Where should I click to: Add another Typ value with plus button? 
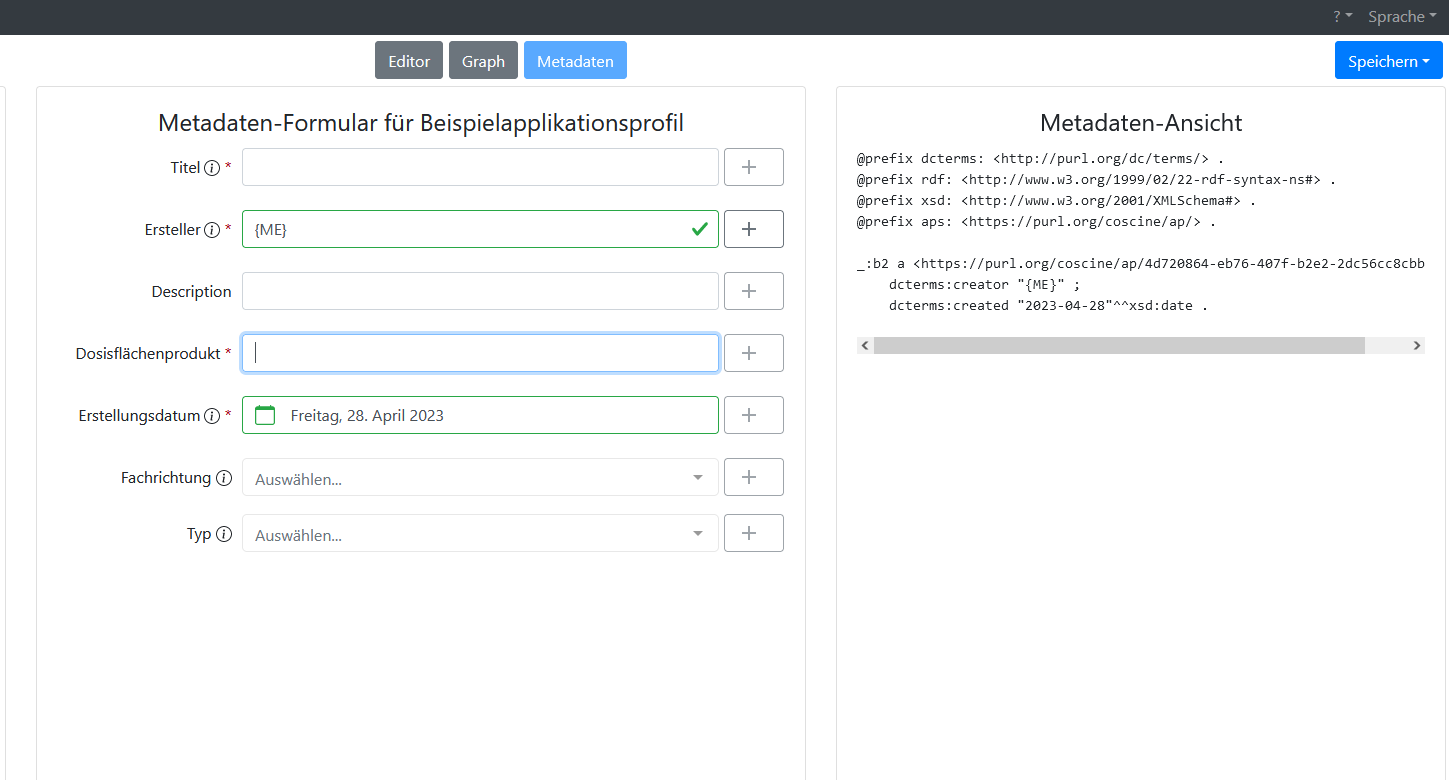point(753,533)
